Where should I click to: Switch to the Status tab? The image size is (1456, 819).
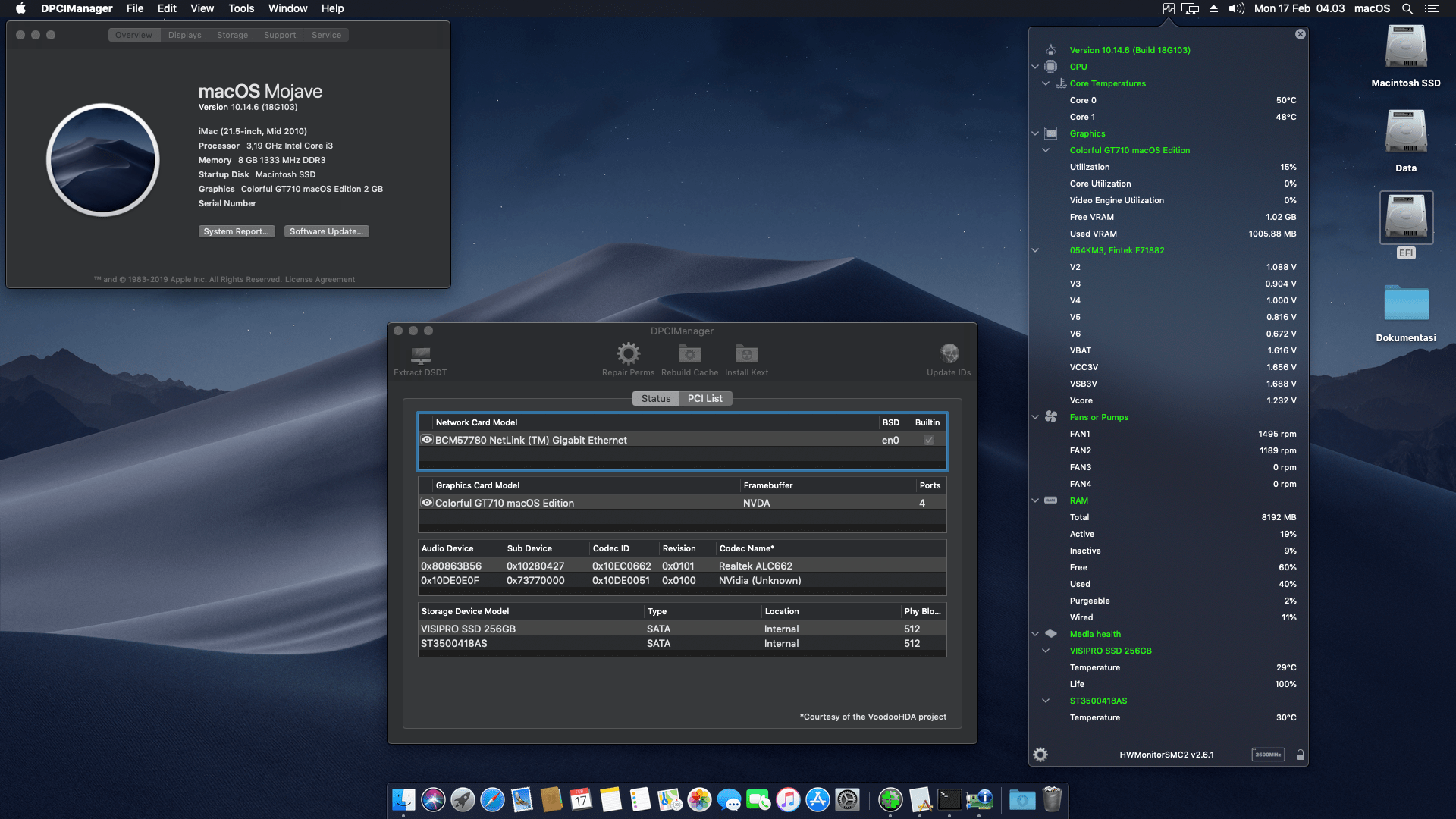[655, 399]
